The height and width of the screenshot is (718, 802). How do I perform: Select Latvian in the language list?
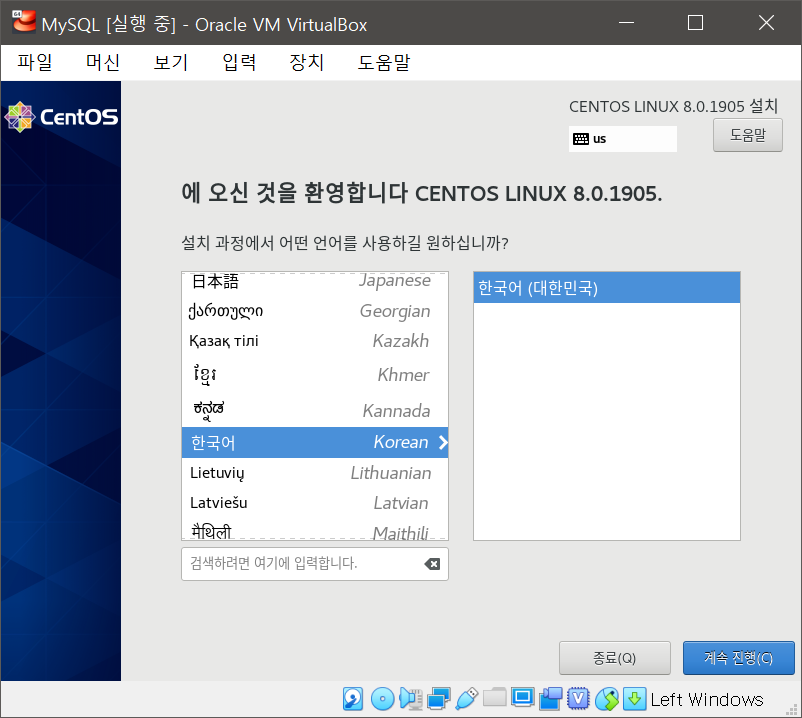coord(315,503)
